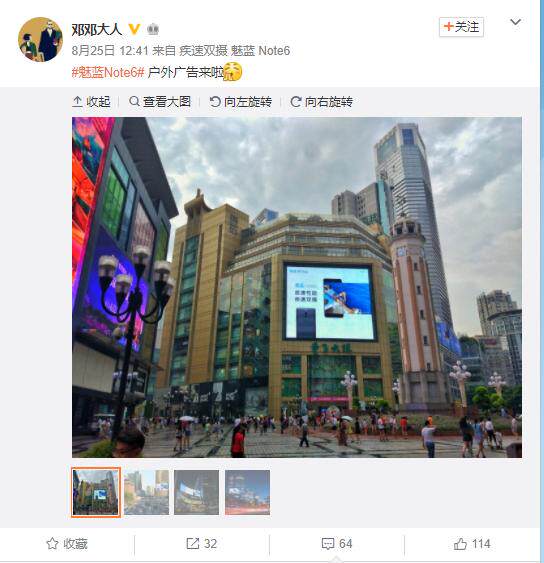Rotate the image right with 向右旋转
This screenshot has height=563, width=544.
pos(321,102)
